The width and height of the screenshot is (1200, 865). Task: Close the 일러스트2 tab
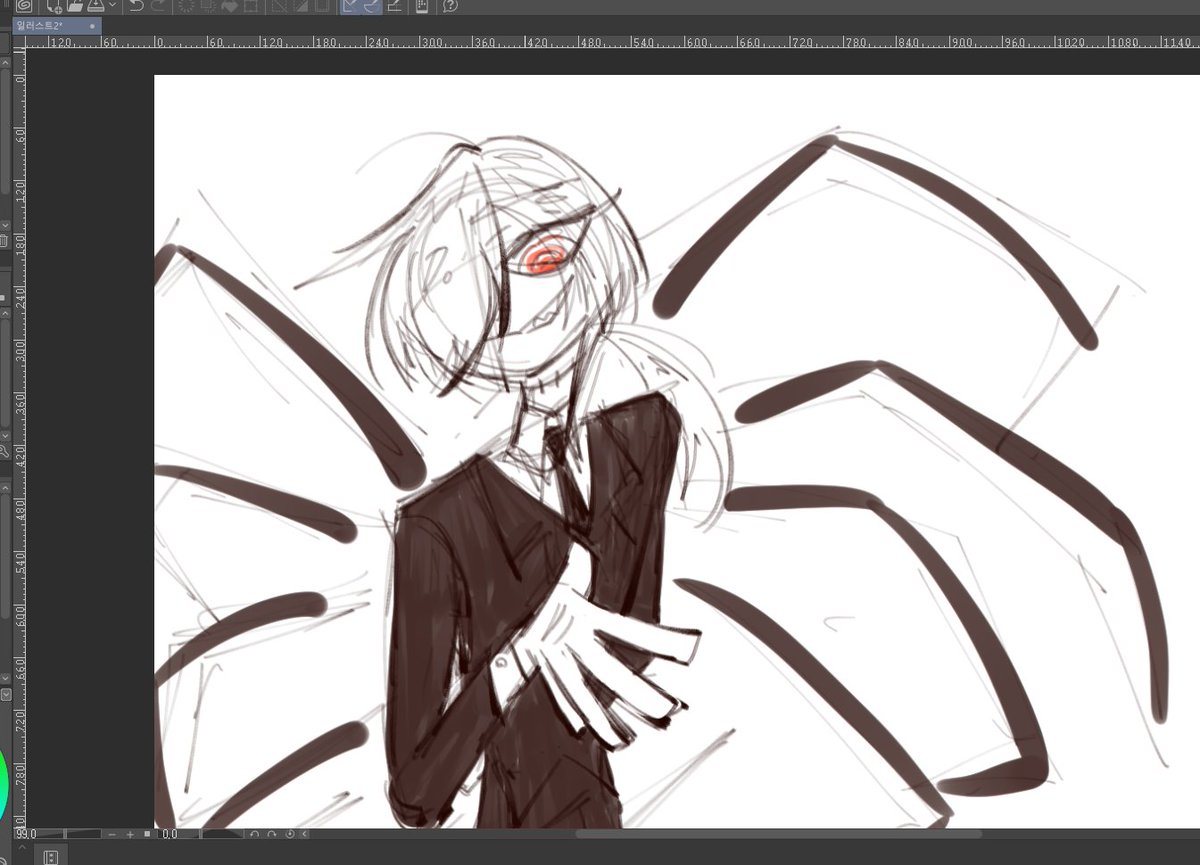tap(93, 26)
